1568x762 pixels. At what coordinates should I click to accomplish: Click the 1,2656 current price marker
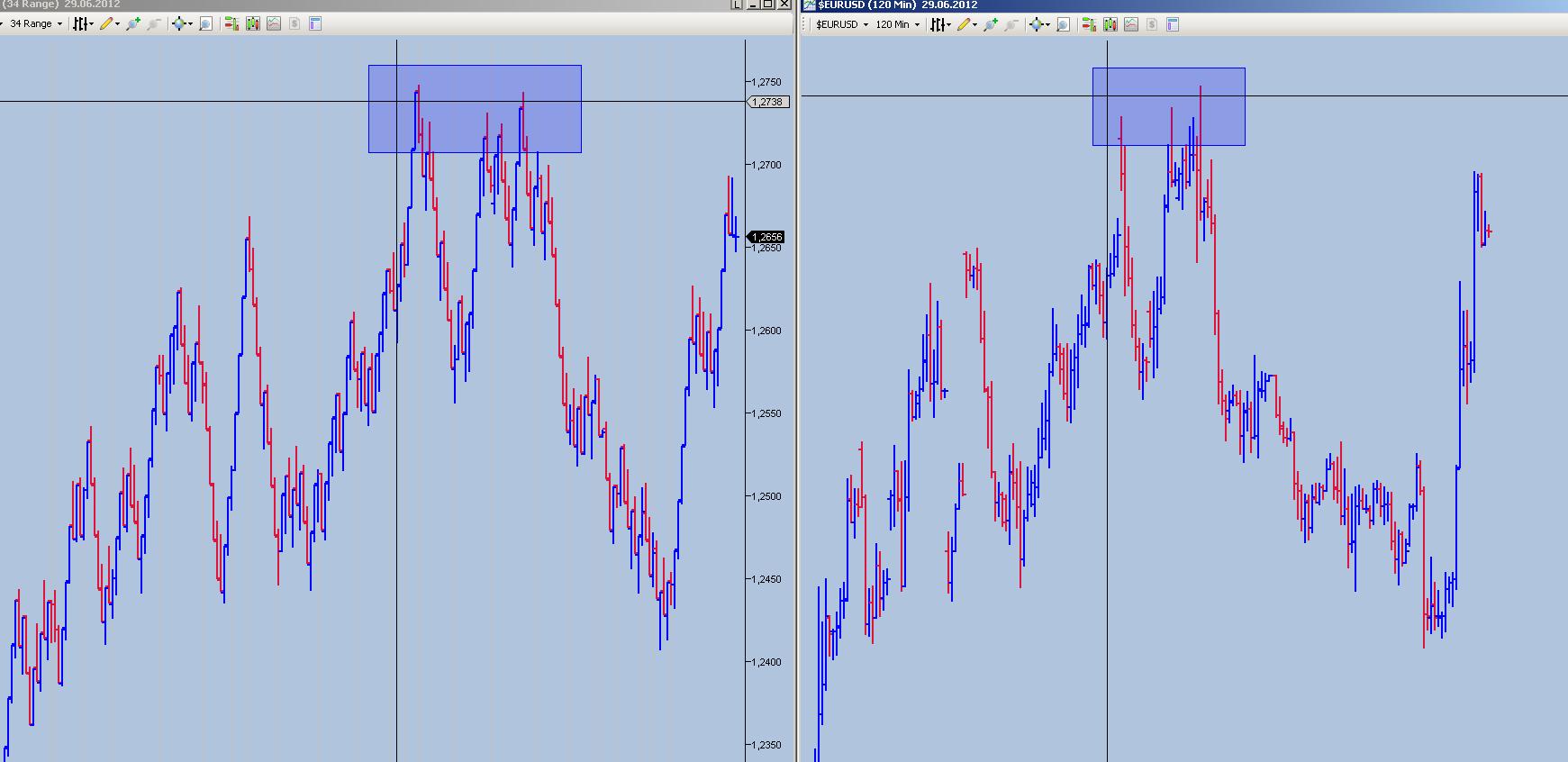point(767,237)
